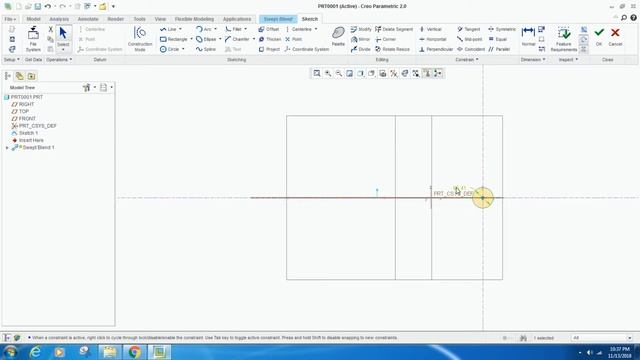
Task: Cancel the sketch
Action: point(615,37)
